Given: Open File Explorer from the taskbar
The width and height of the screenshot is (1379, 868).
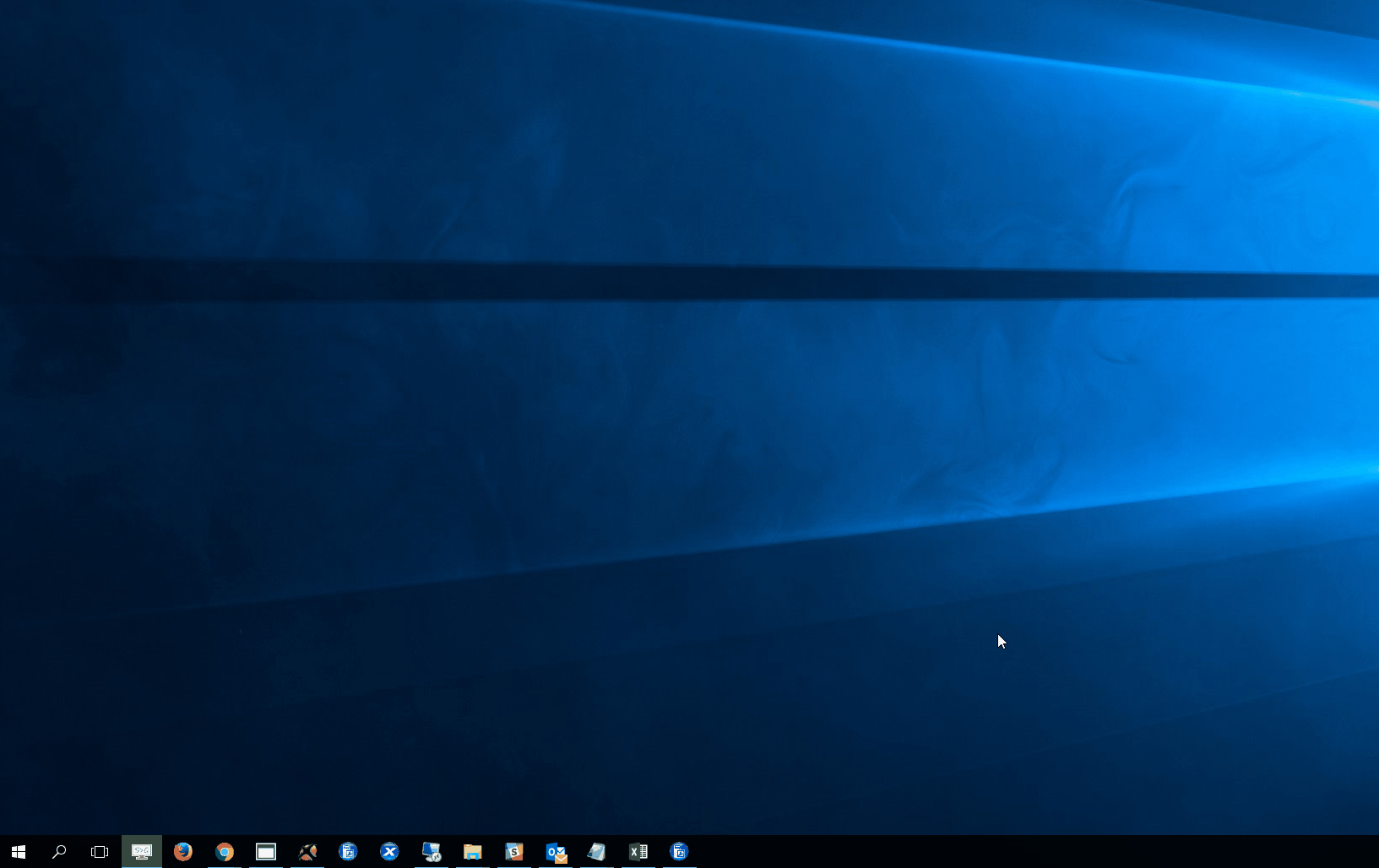Looking at the screenshot, I should coord(473,852).
